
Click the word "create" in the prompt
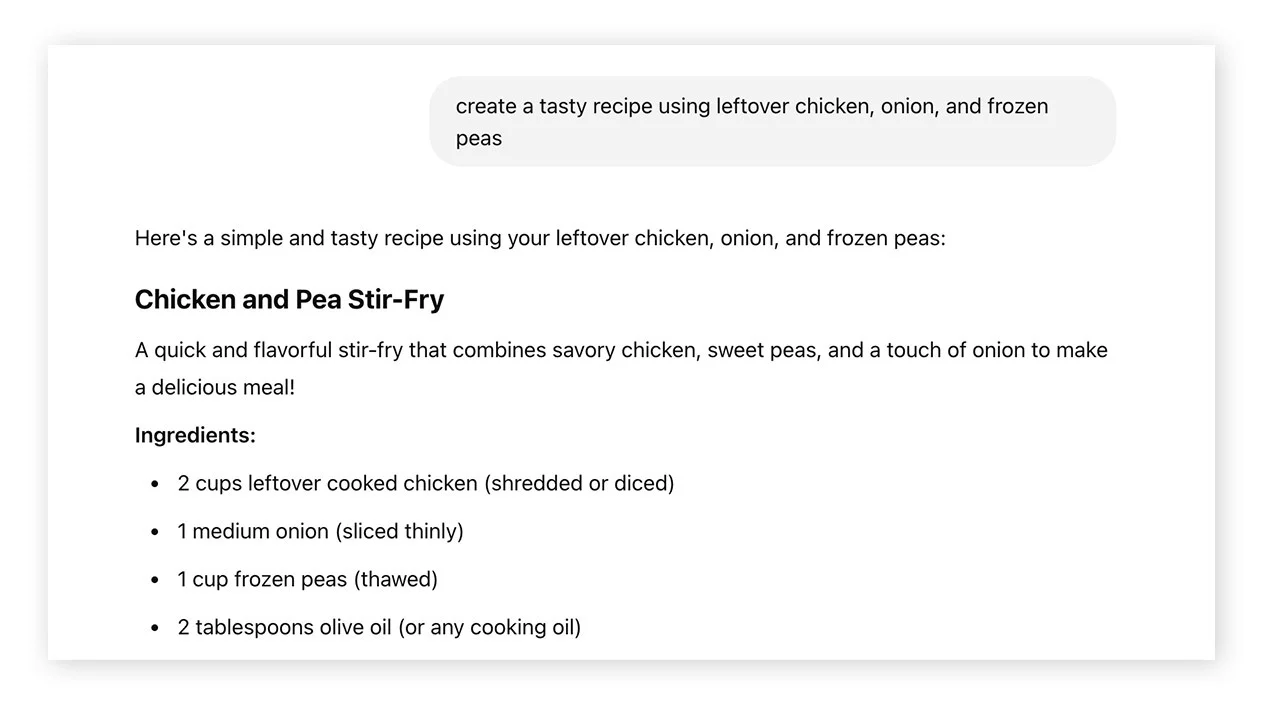click(x=486, y=106)
